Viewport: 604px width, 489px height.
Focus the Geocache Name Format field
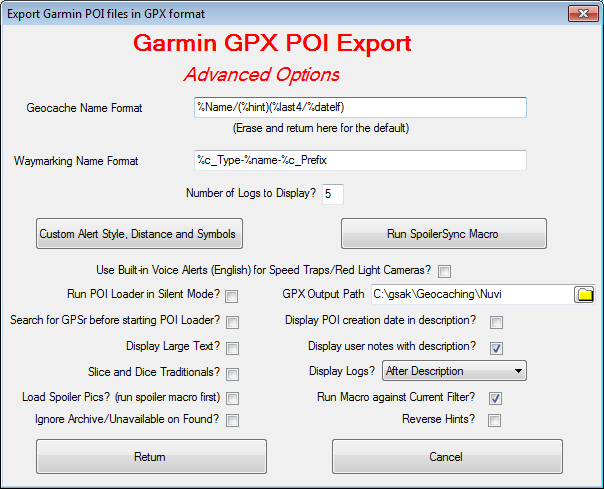[360, 108]
